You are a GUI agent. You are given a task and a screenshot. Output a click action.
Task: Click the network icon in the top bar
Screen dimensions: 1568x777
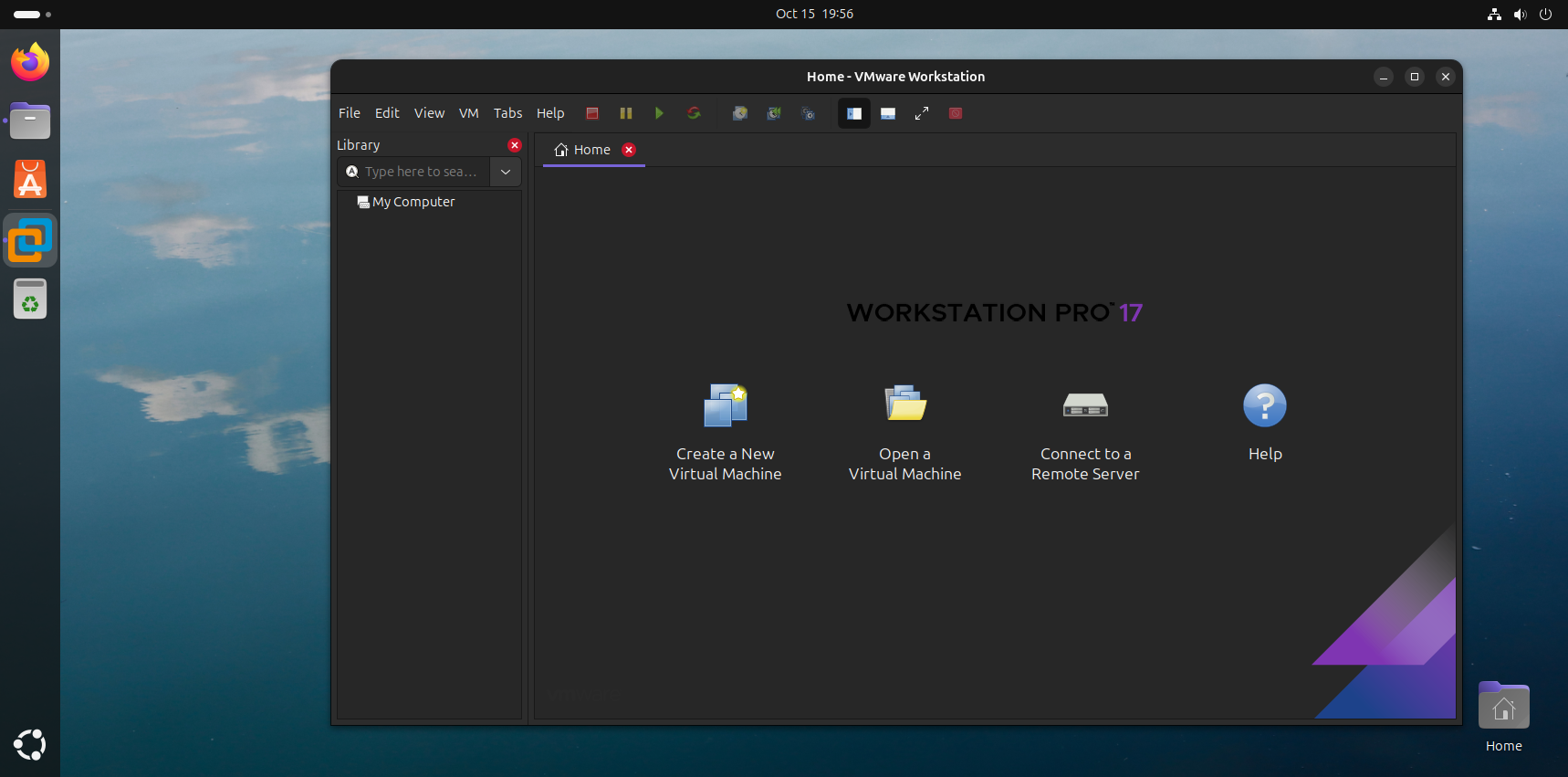click(x=1494, y=14)
